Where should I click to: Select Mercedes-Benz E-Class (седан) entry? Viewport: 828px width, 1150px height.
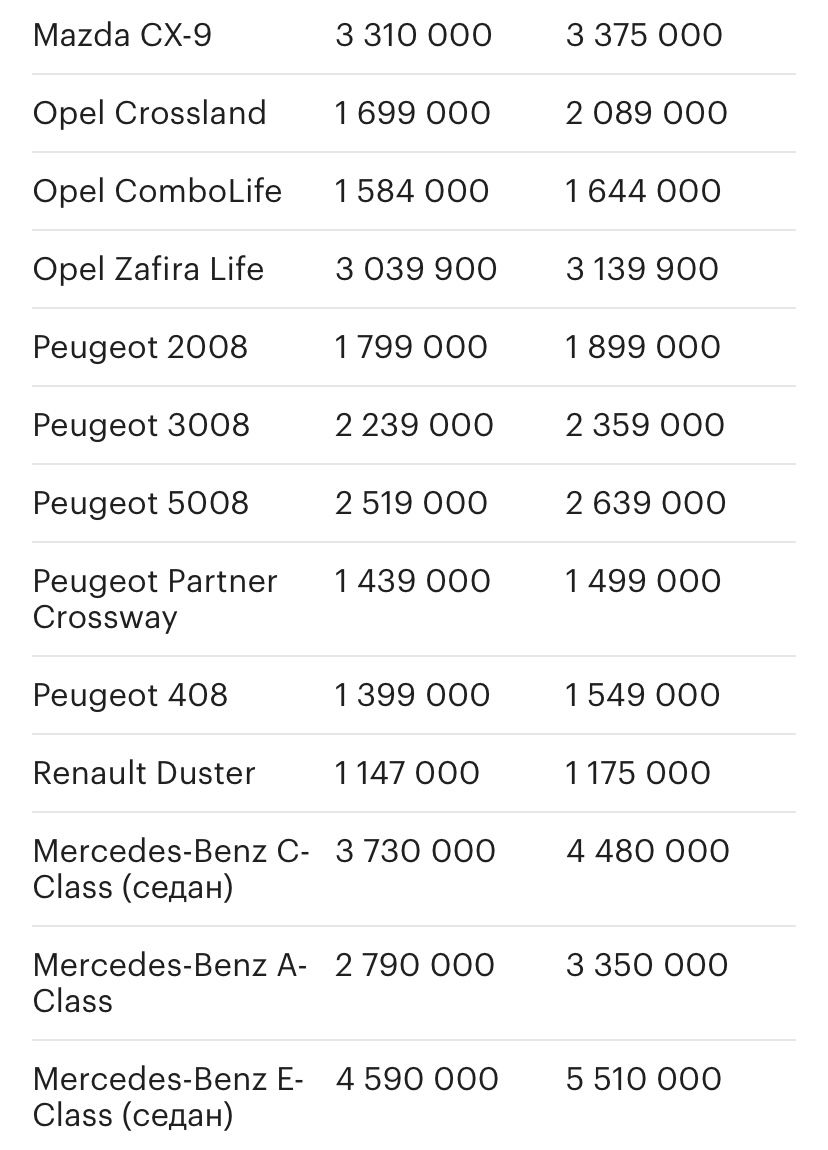[168, 1097]
